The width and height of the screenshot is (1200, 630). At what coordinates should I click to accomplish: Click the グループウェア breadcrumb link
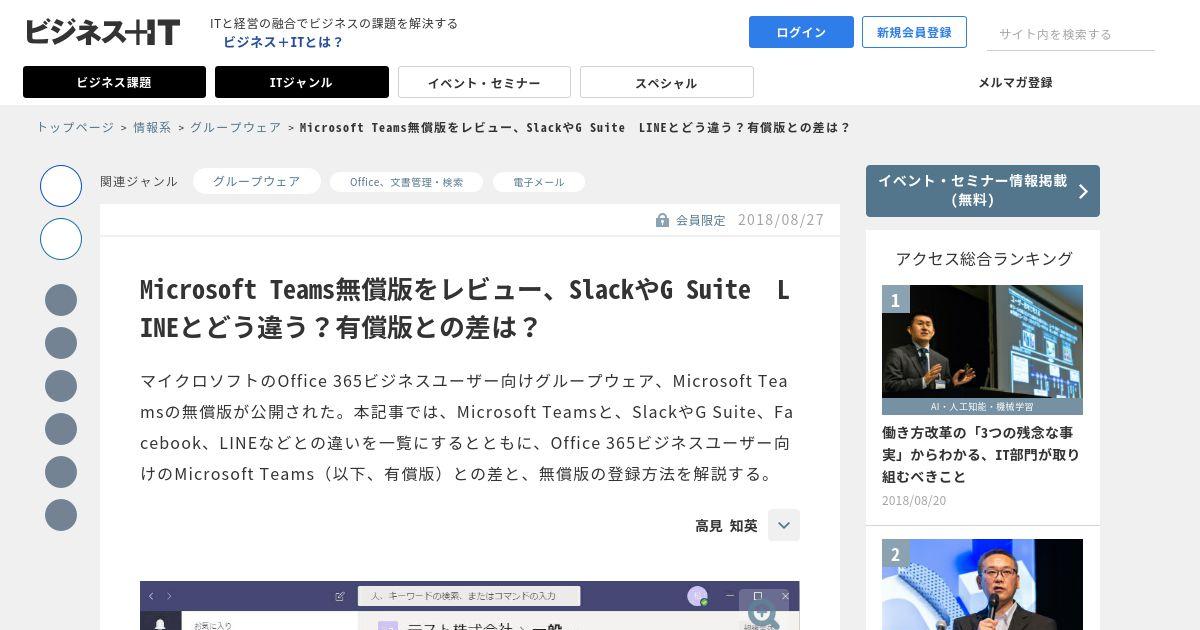click(x=235, y=127)
